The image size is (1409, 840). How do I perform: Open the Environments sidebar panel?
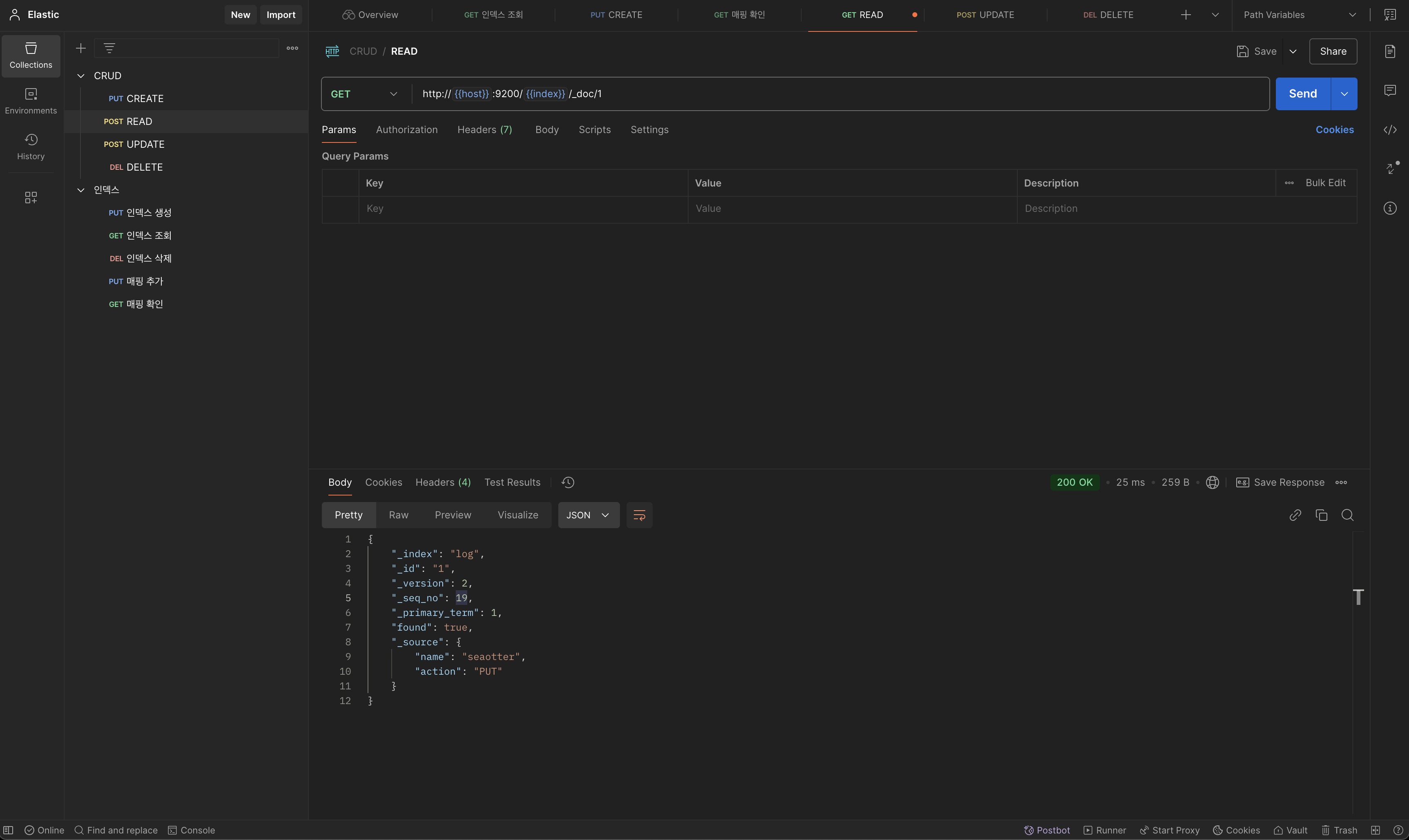click(x=31, y=101)
